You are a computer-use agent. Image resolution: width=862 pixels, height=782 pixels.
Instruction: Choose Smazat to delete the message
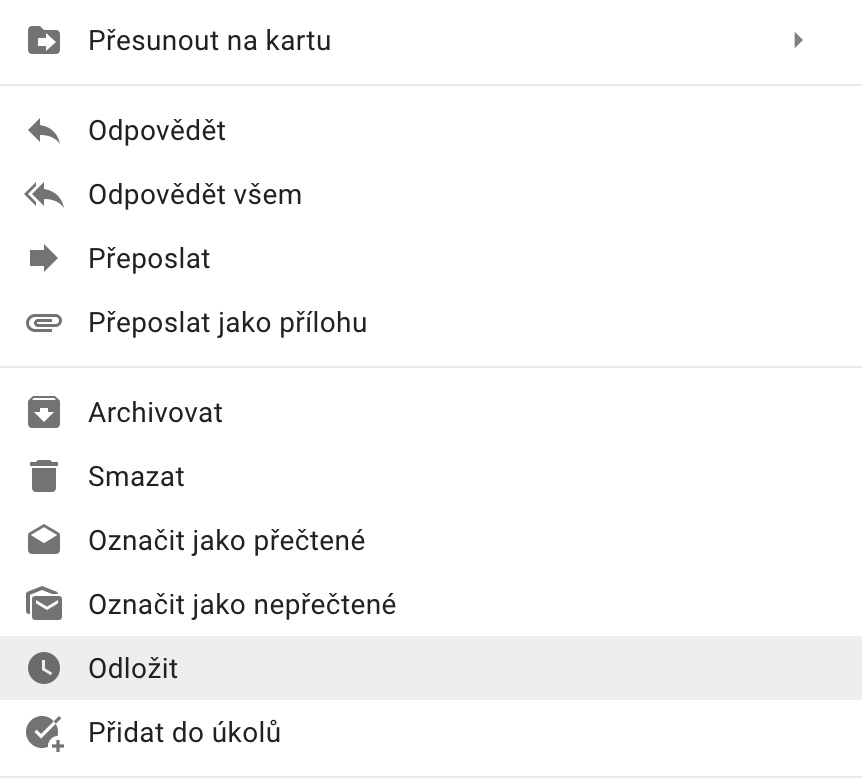[x=136, y=477]
